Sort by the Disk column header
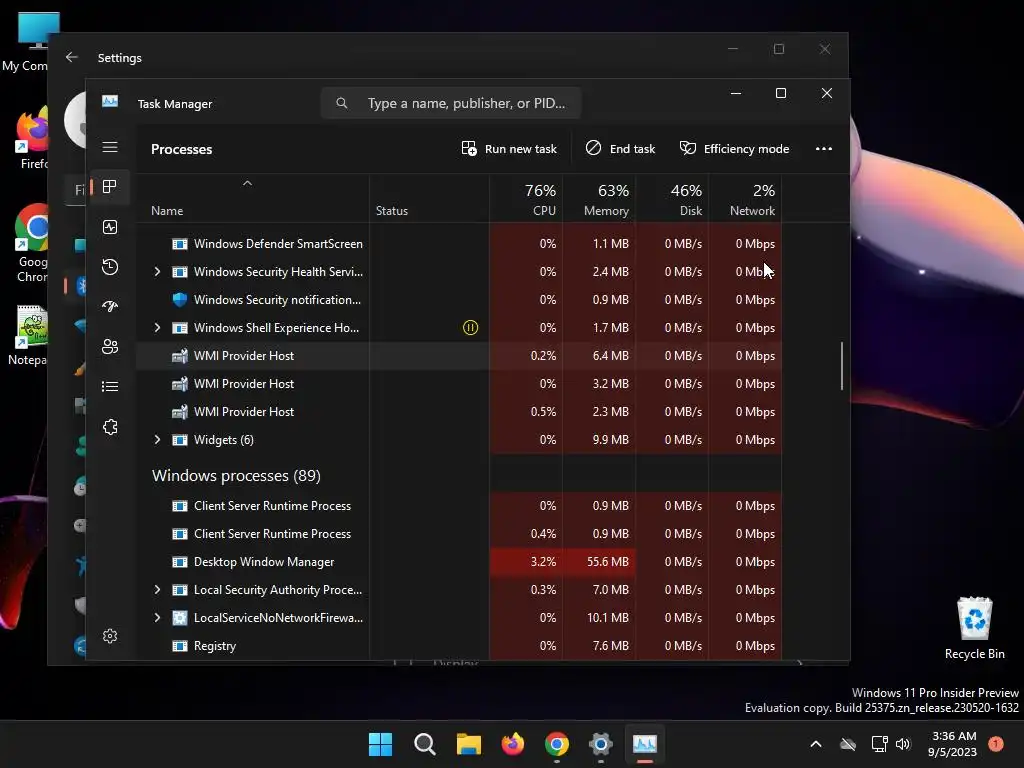Viewport: 1024px width, 768px height. (x=673, y=199)
